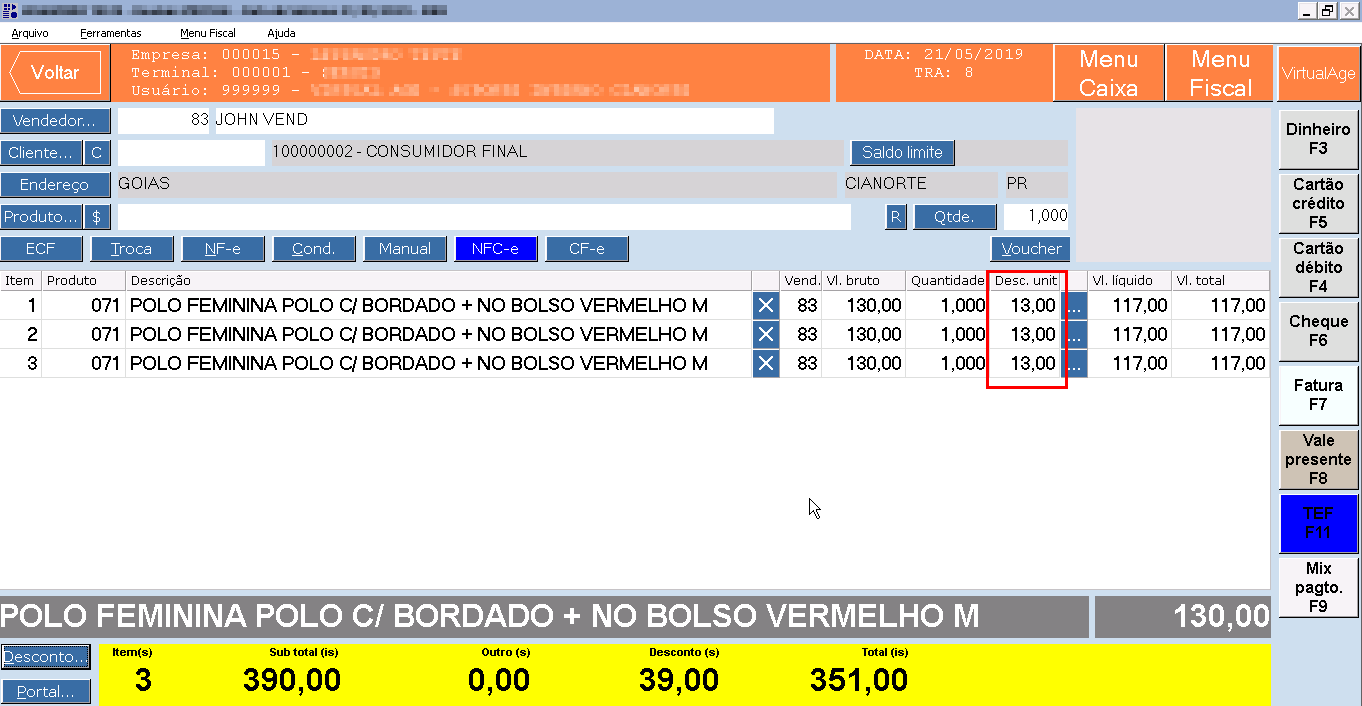Image resolution: width=1362 pixels, height=706 pixels.
Task: Remove item 2 using its X icon
Action: point(766,335)
